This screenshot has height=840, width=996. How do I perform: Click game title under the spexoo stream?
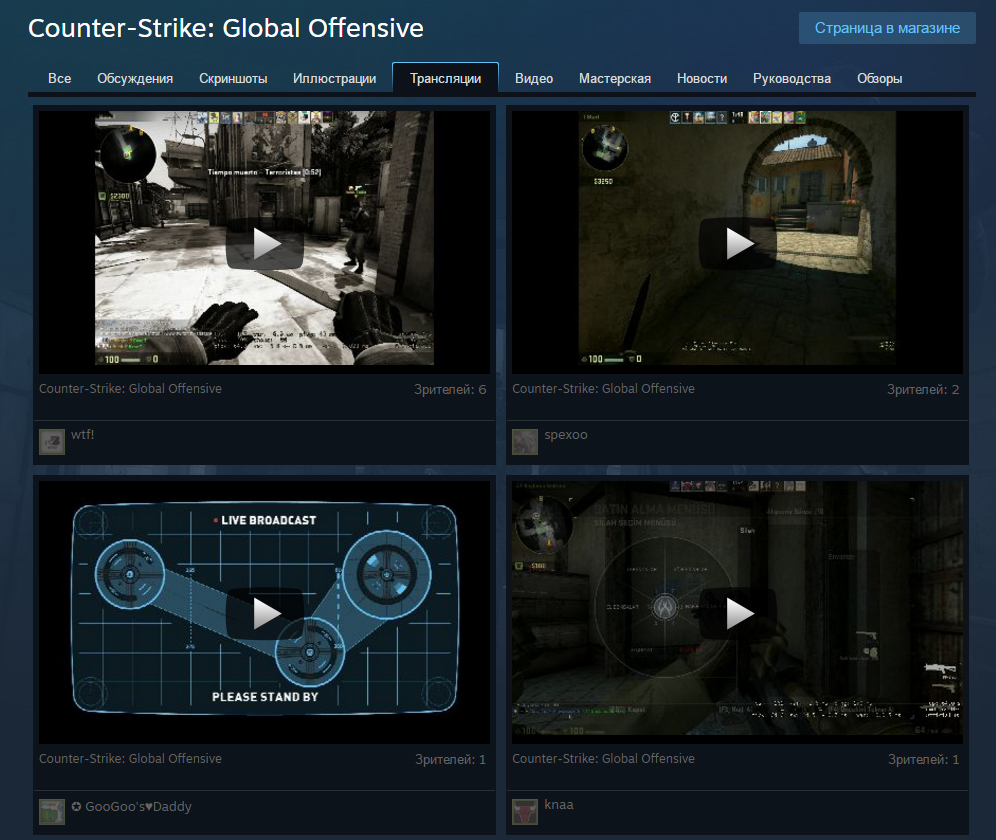pos(603,388)
